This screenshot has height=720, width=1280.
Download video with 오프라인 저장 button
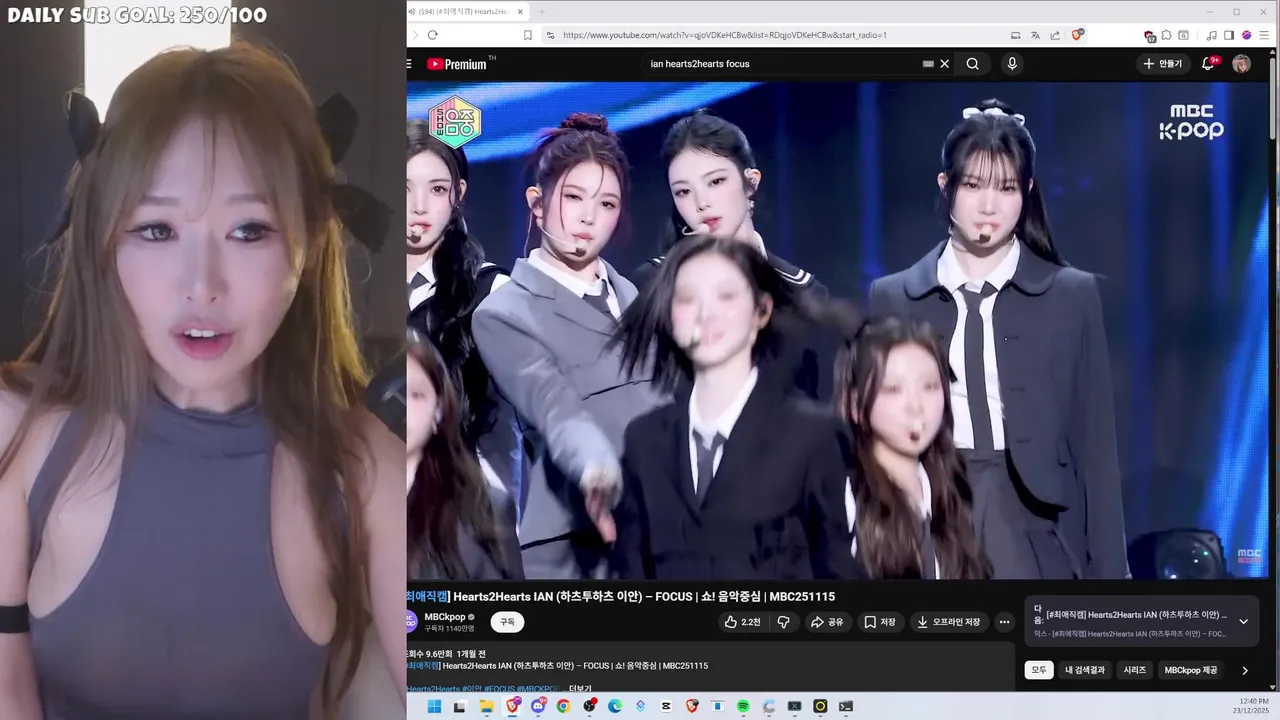pos(949,622)
